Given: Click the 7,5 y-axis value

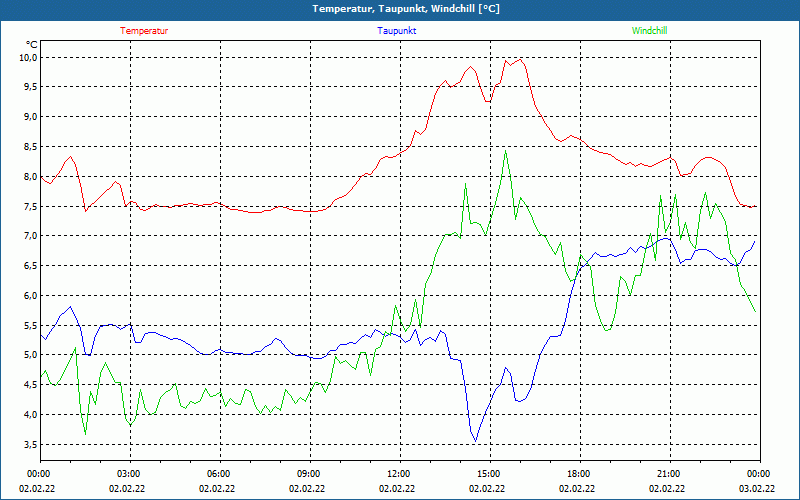Looking at the screenshot, I should tap(31, 206).
